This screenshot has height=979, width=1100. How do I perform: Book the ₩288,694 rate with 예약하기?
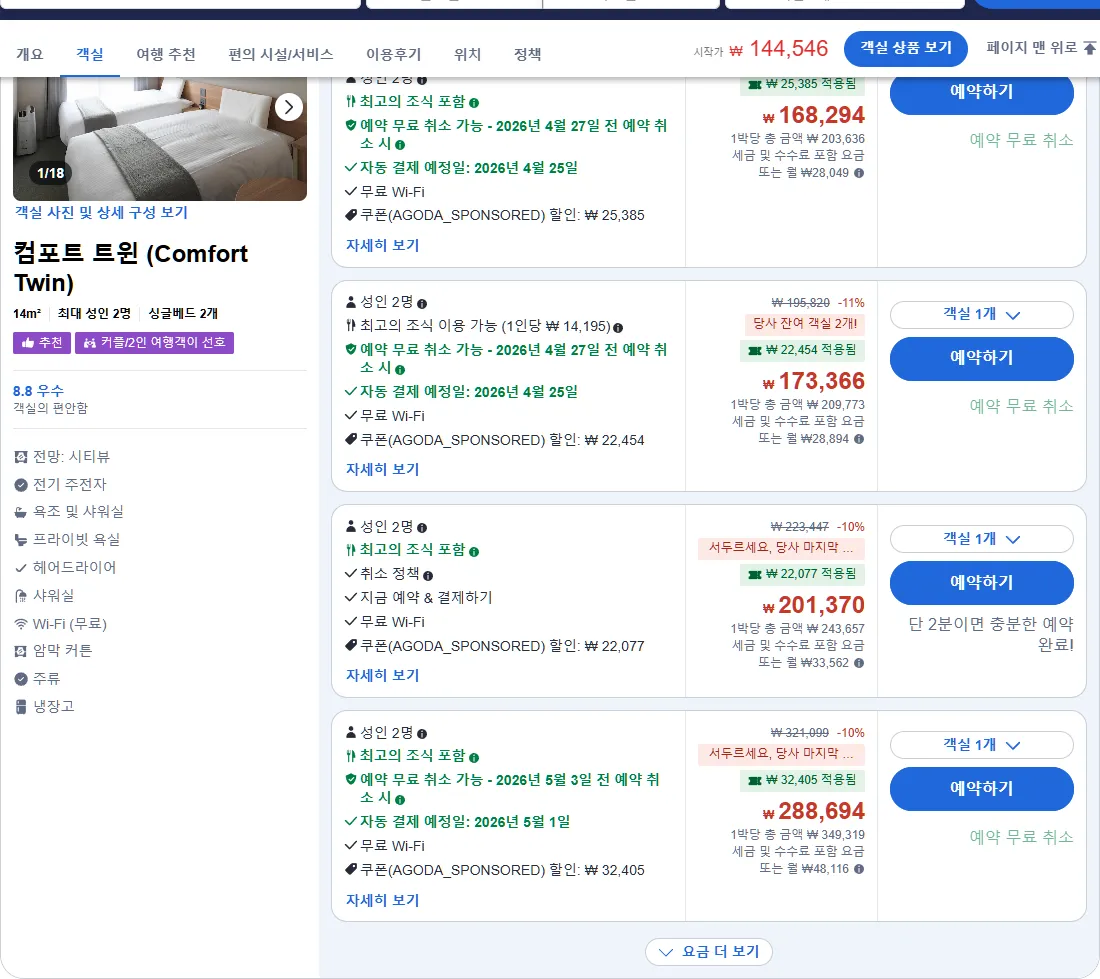click(981, 788)
